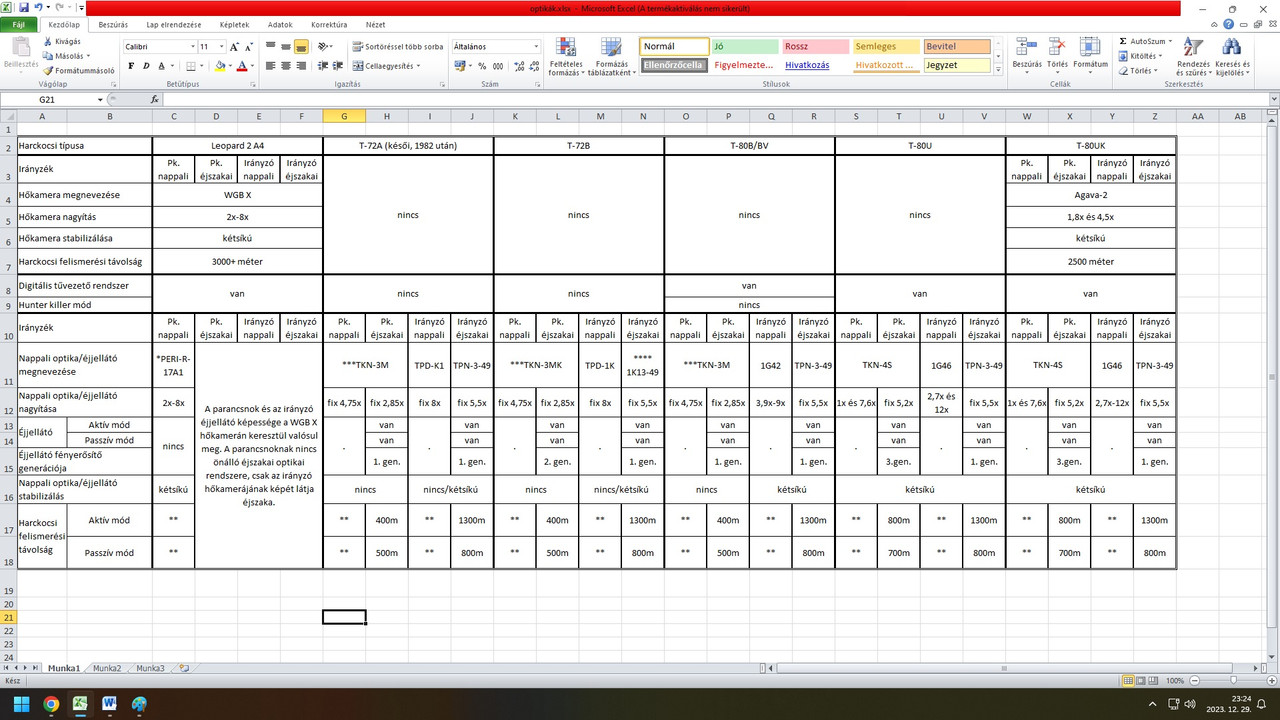
Task: Click the Kivágás (cut) scissors icon
Action: coord(49,42)
